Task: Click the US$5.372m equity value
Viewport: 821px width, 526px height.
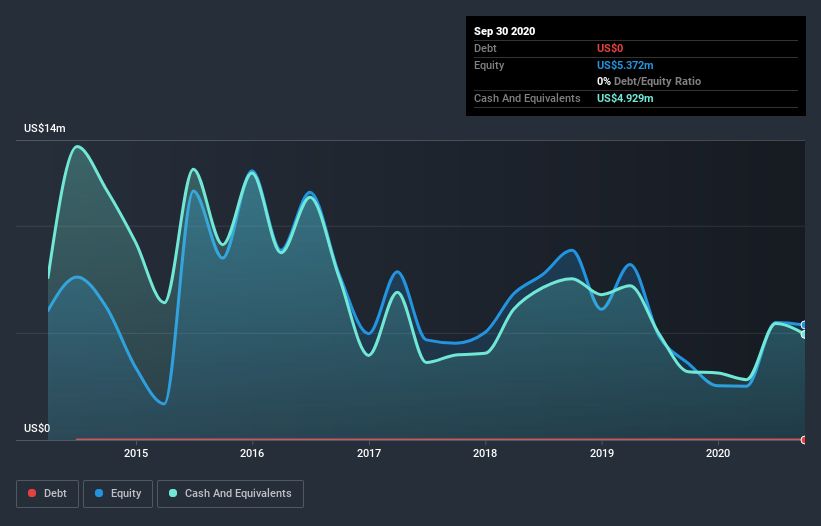Action: click(x=625, y=65)
